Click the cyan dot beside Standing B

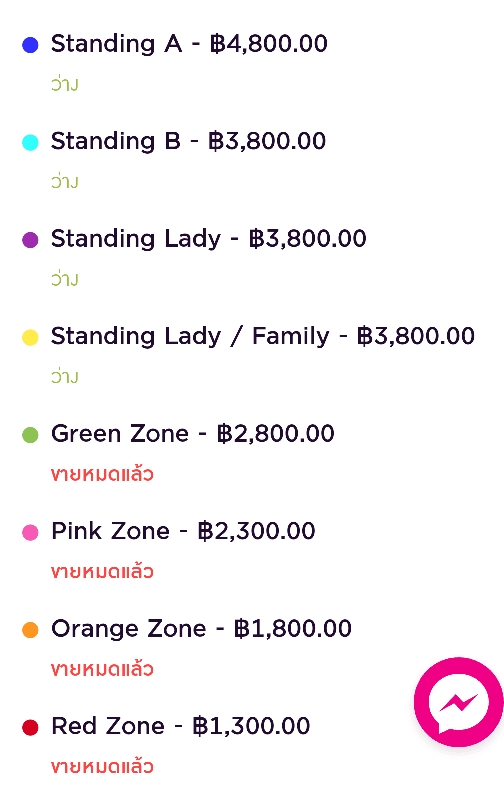pos(30,142)
